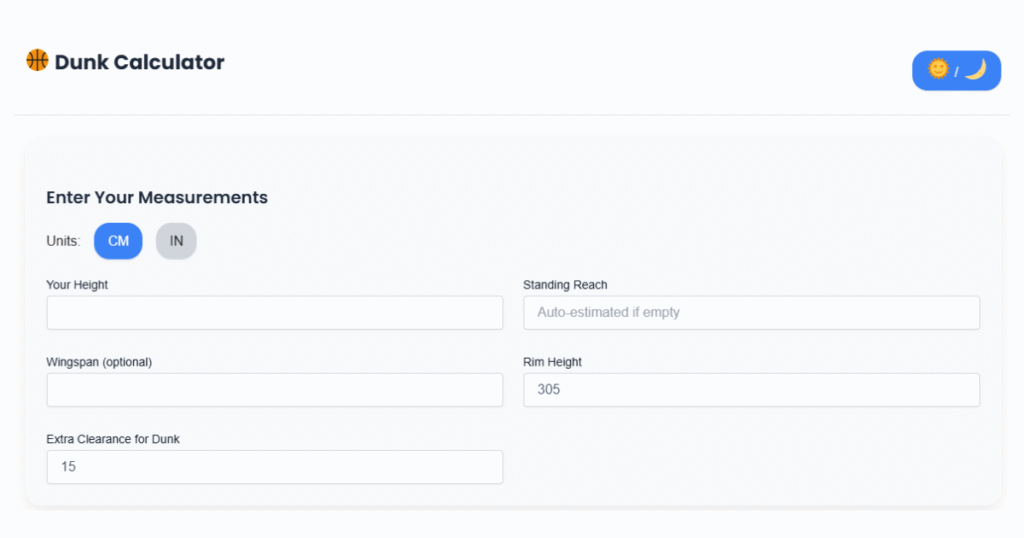The height and width of the screenshot is (538, 1024).
Task: Click the Rim Height field showing 305
Action: click(x=751, y=390)
